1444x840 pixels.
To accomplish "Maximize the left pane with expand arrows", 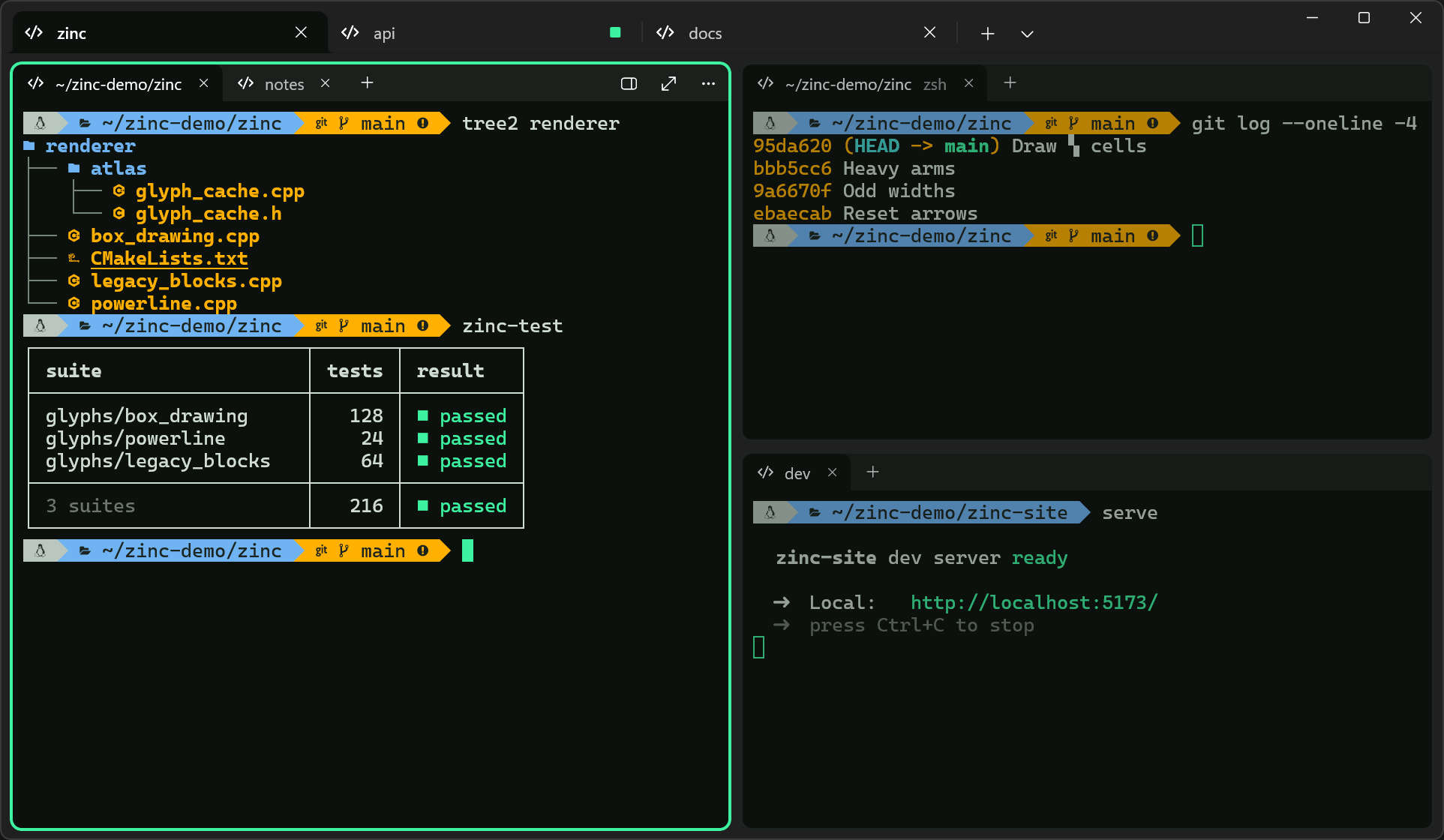I will pos(668,84).
